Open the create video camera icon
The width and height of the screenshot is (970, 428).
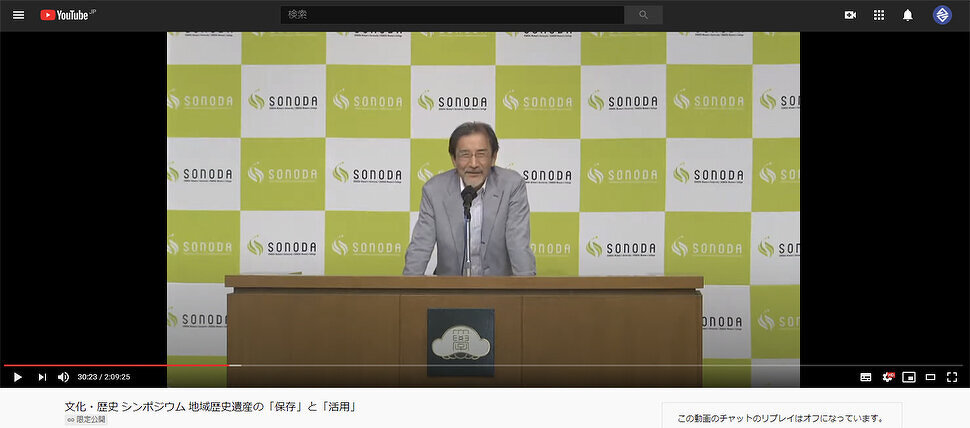pyautogui.click(x=850, y=15)
